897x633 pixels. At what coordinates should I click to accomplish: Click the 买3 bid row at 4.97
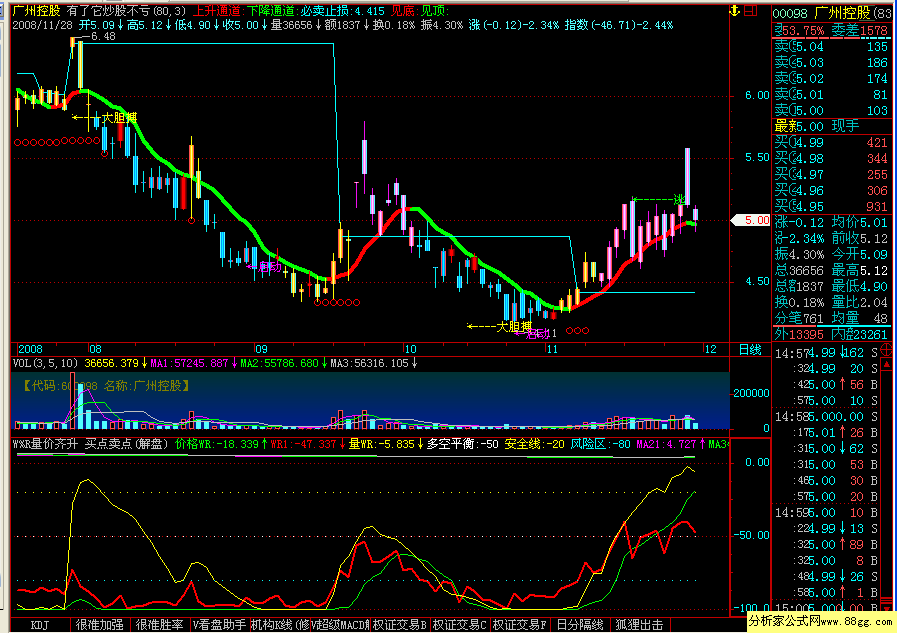click(831, 174)
